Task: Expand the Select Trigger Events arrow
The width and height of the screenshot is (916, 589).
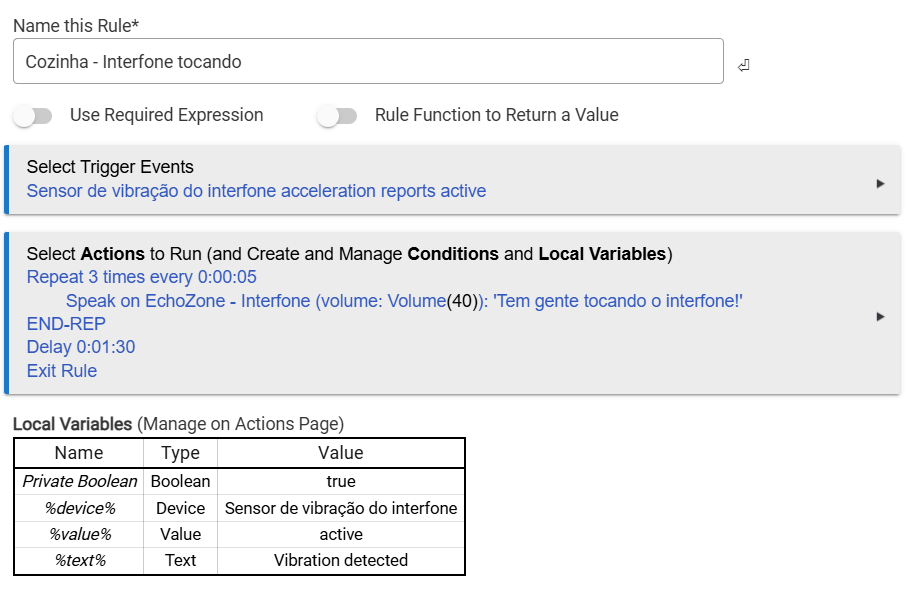Action: pyautogui.click(x=880, y=183)
